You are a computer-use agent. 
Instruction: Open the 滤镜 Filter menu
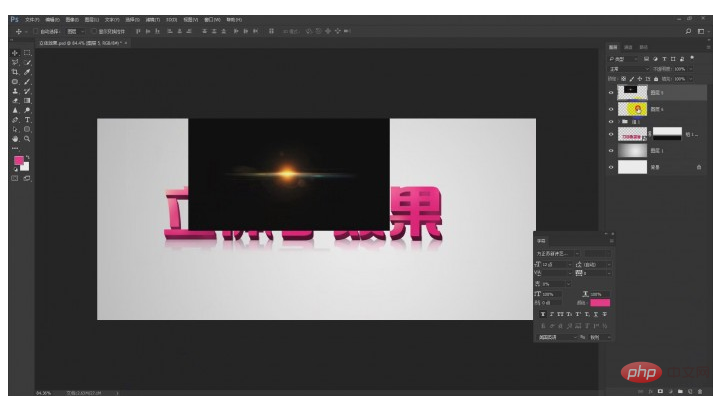152,20
